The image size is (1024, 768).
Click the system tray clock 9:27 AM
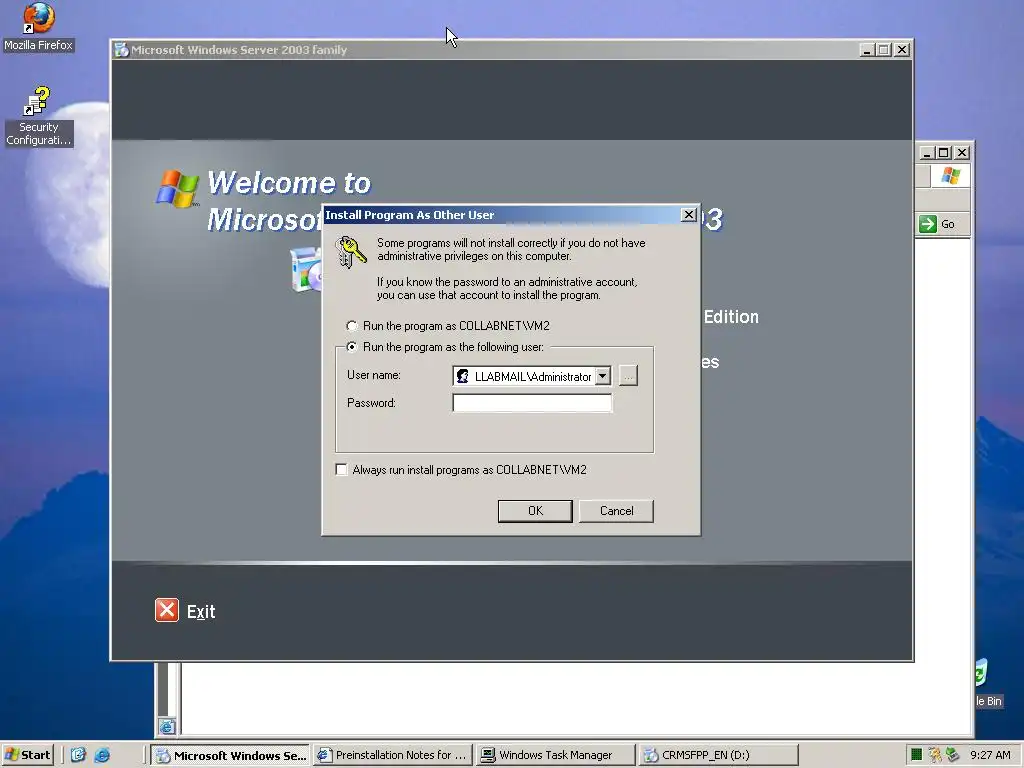click(990, 755)
